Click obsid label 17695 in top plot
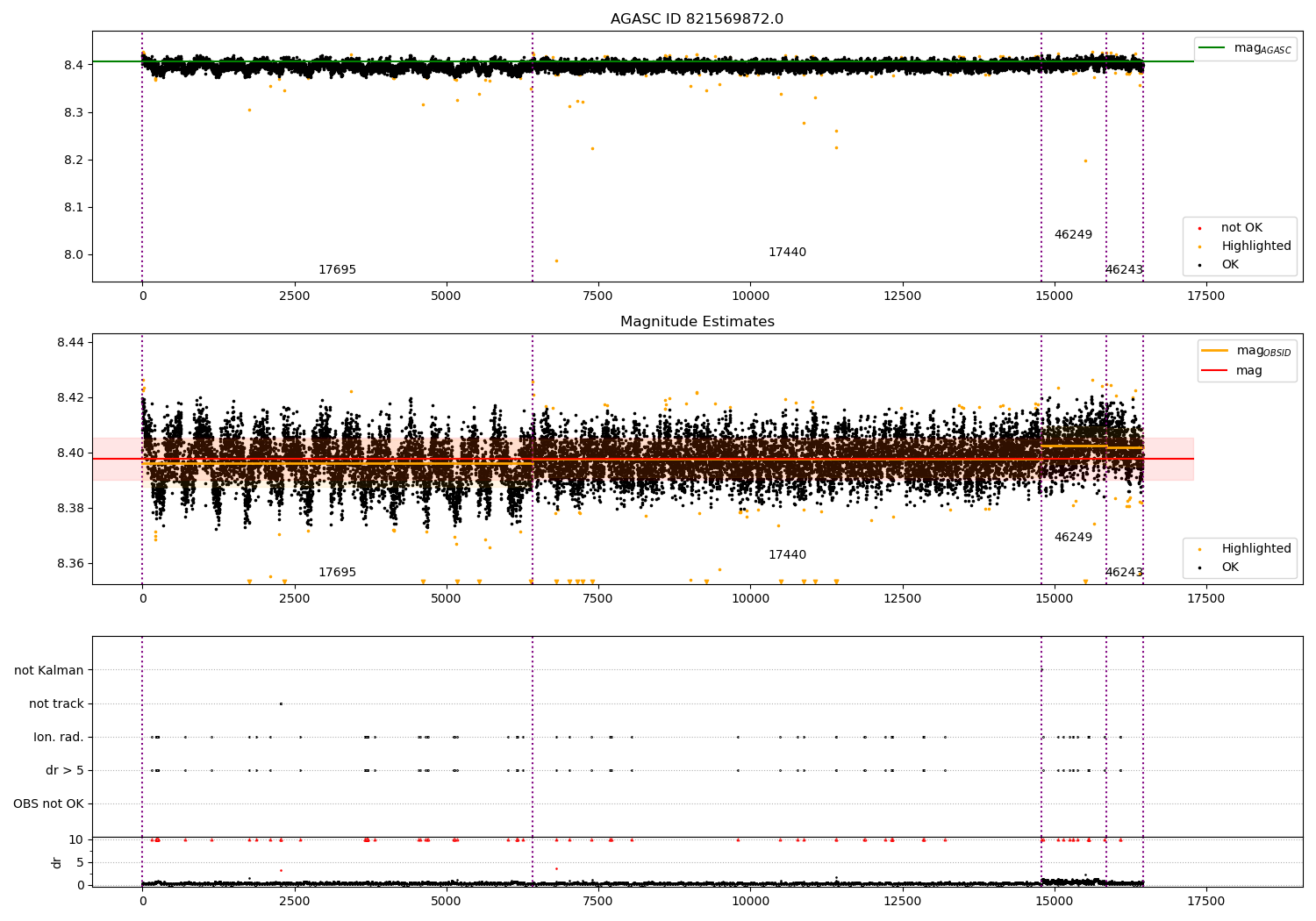The width and height of the screenshot is (1316, 921). (337, 270)
